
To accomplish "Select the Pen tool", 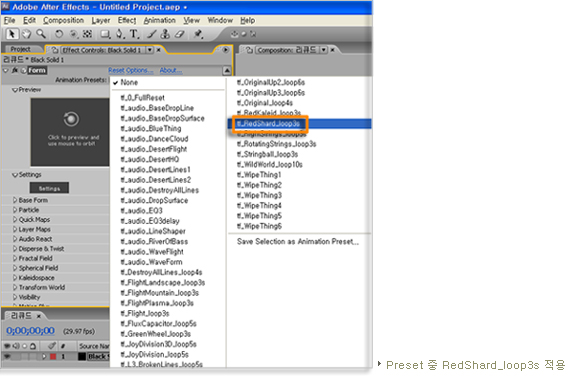I will 120,34.
